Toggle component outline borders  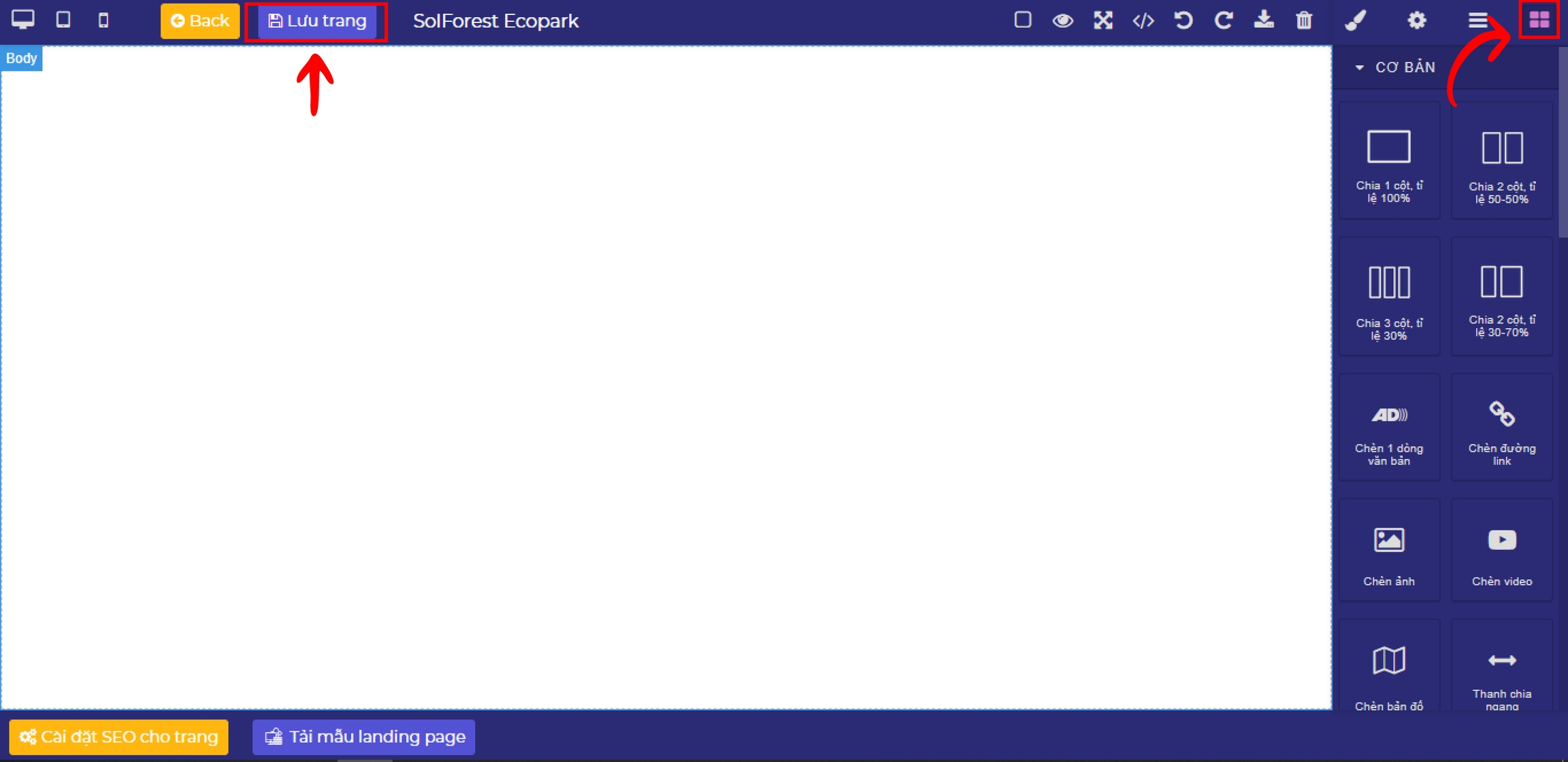pos(1022,20)
